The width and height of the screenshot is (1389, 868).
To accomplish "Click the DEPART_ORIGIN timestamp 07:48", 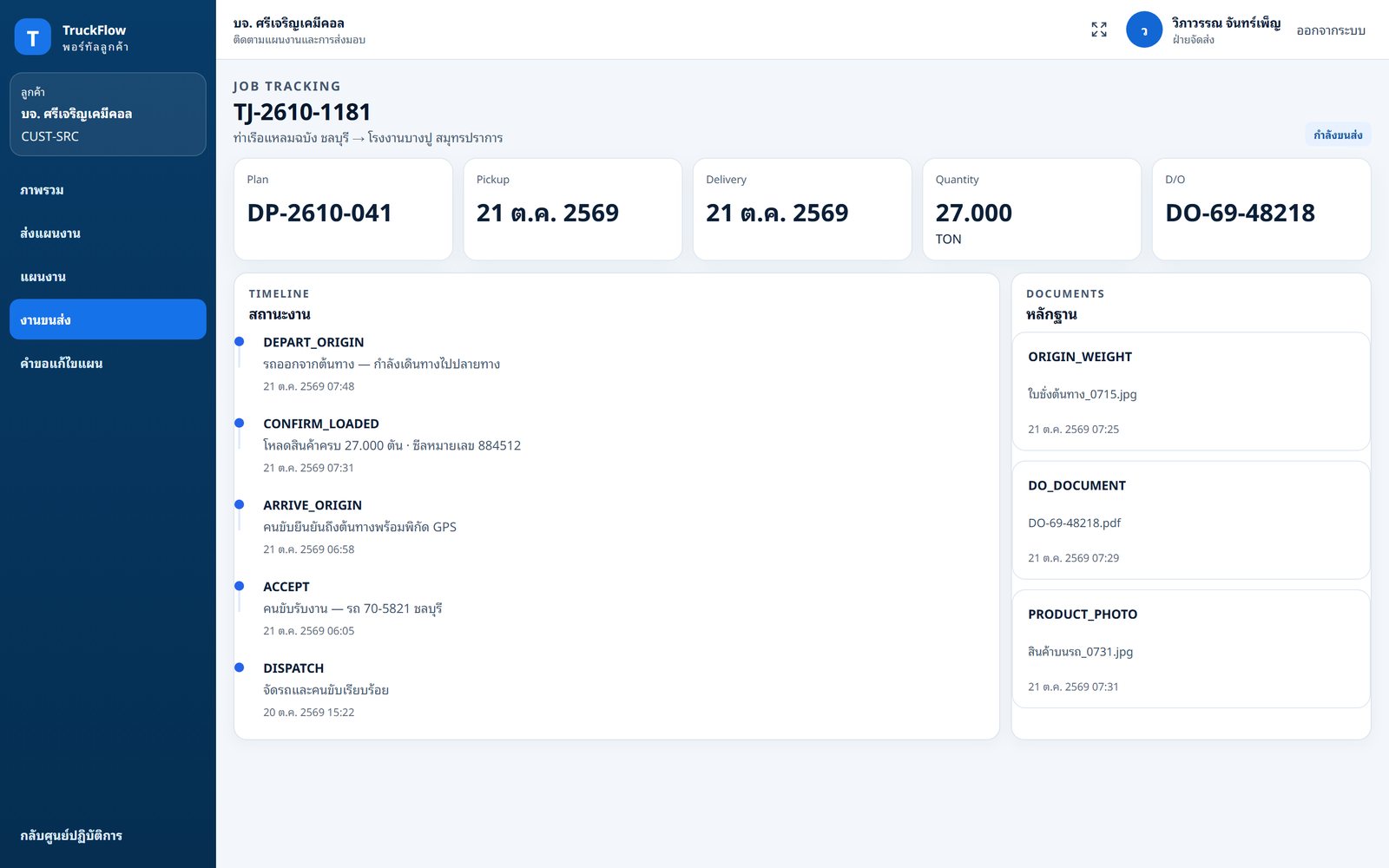I will [309, 386].
